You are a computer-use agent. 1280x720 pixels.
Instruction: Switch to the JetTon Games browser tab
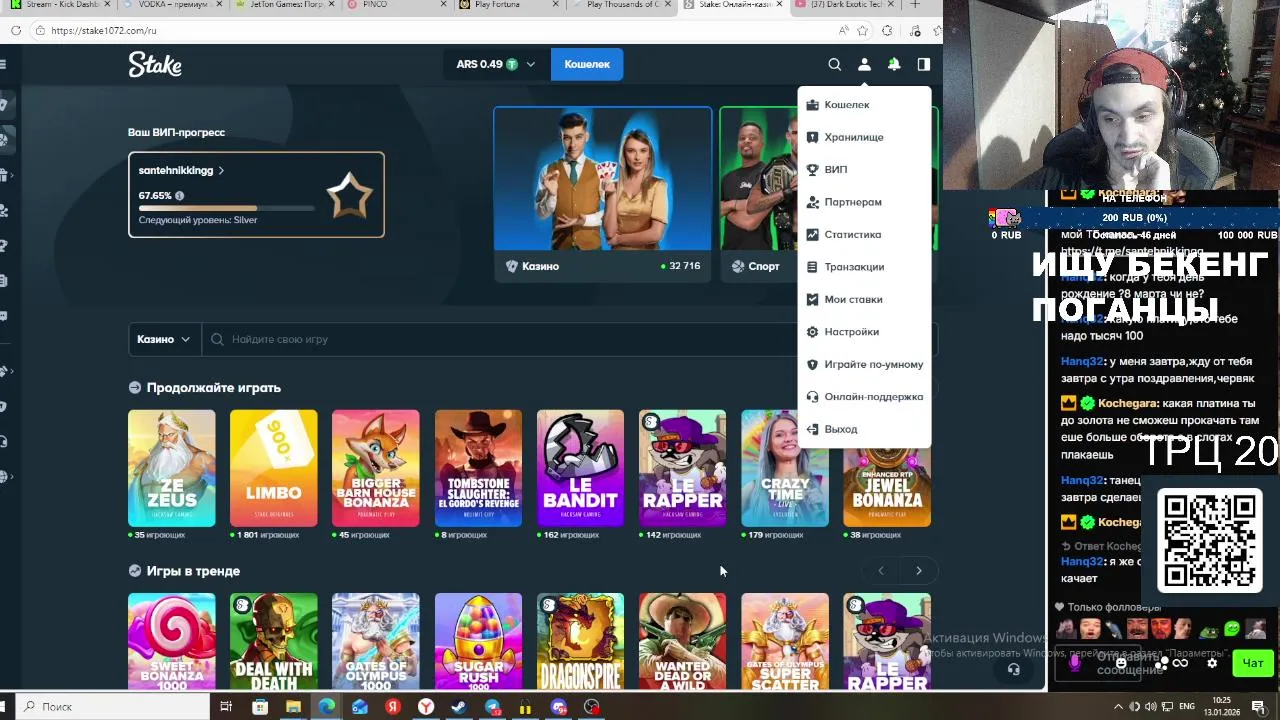pyautogui.click(x=284, y=5)
